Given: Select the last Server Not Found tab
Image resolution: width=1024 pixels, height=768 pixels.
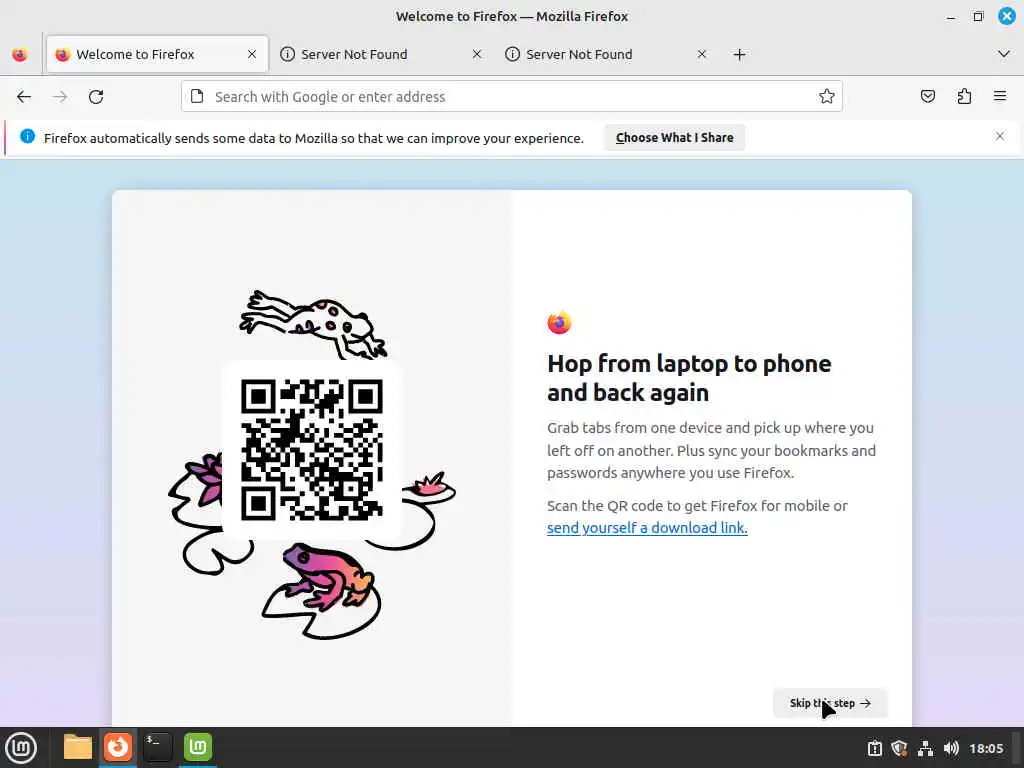Looking at the screenshot, I should tap(607, 54).
